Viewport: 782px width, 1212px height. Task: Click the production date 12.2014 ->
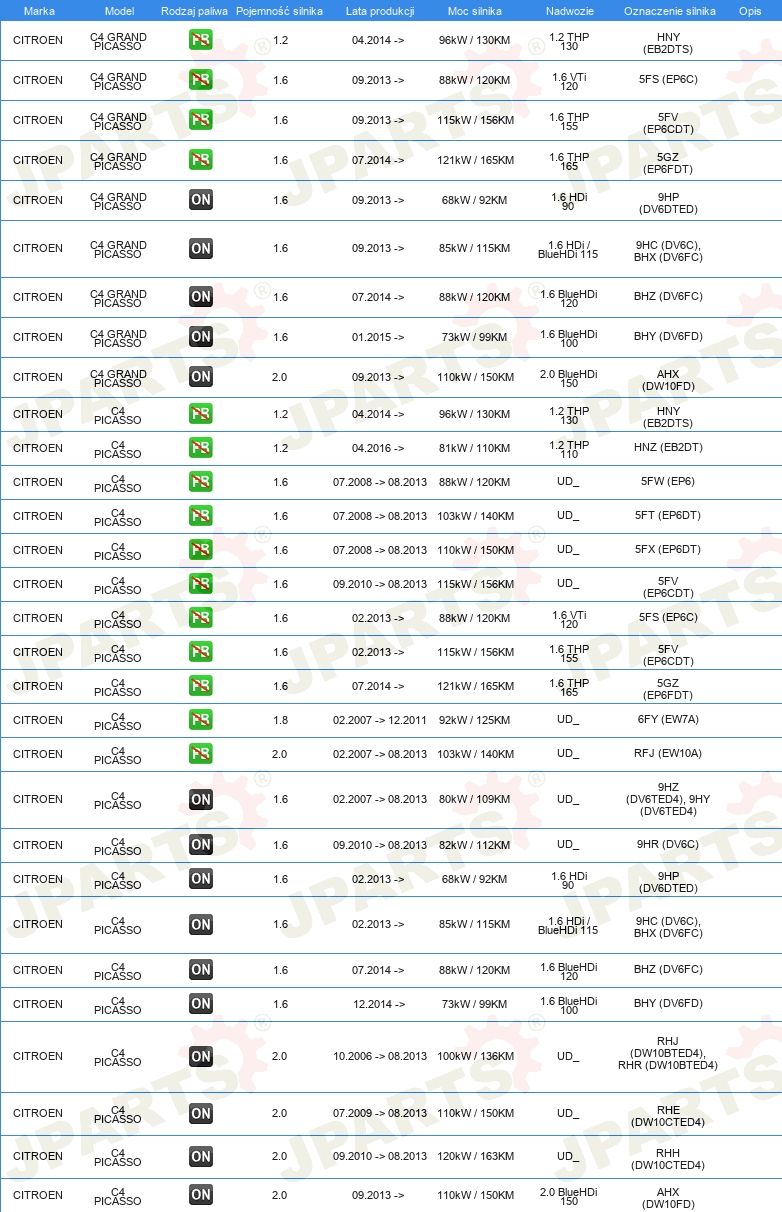click(378, 1004)
